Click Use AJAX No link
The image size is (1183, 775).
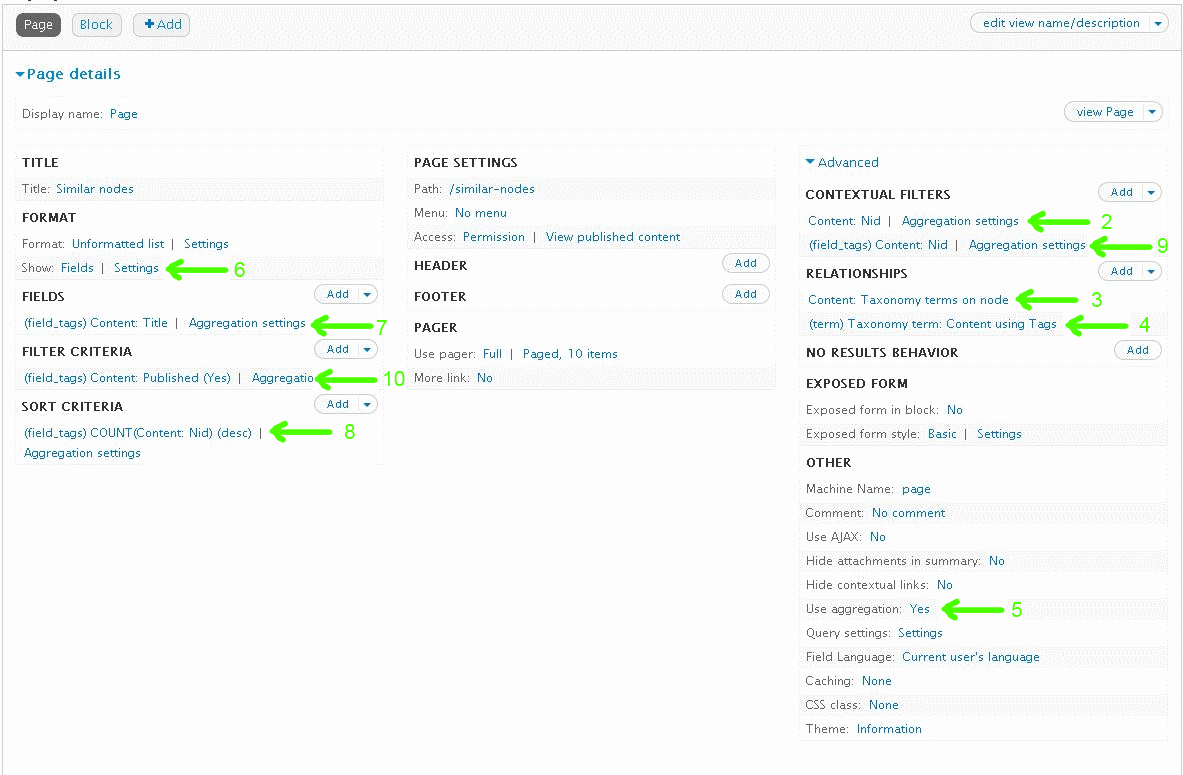coord(877,537)
